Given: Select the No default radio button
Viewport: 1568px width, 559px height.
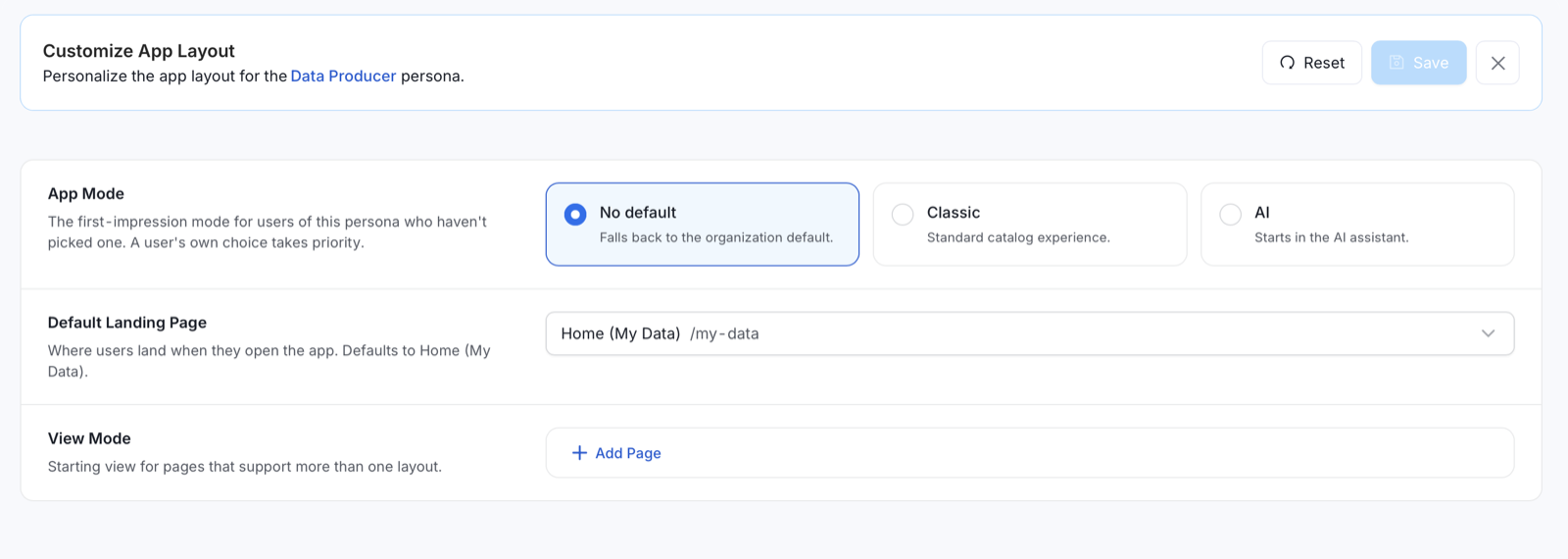Looking at the screenshot, I should point(575,214).
